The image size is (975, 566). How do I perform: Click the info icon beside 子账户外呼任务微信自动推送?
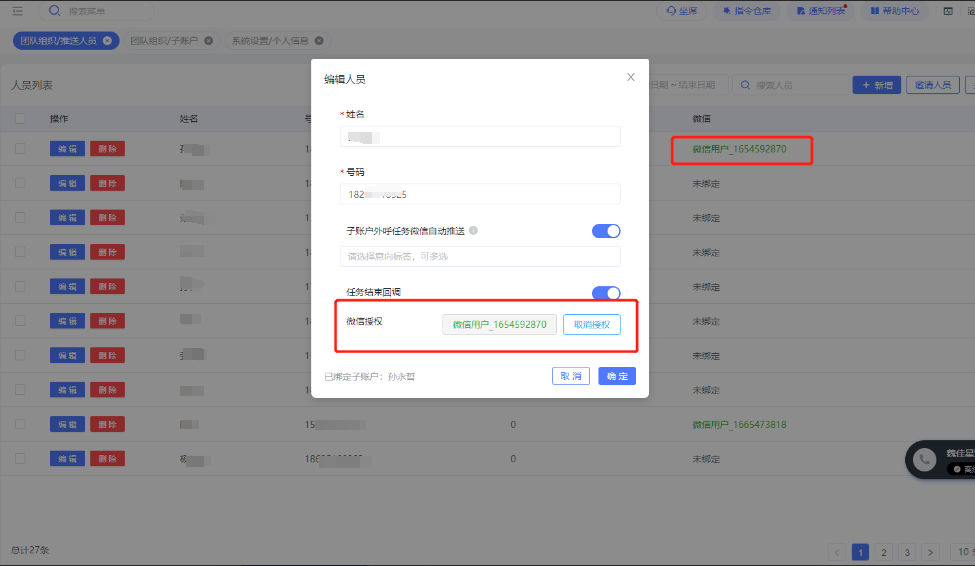click(473, 231)
